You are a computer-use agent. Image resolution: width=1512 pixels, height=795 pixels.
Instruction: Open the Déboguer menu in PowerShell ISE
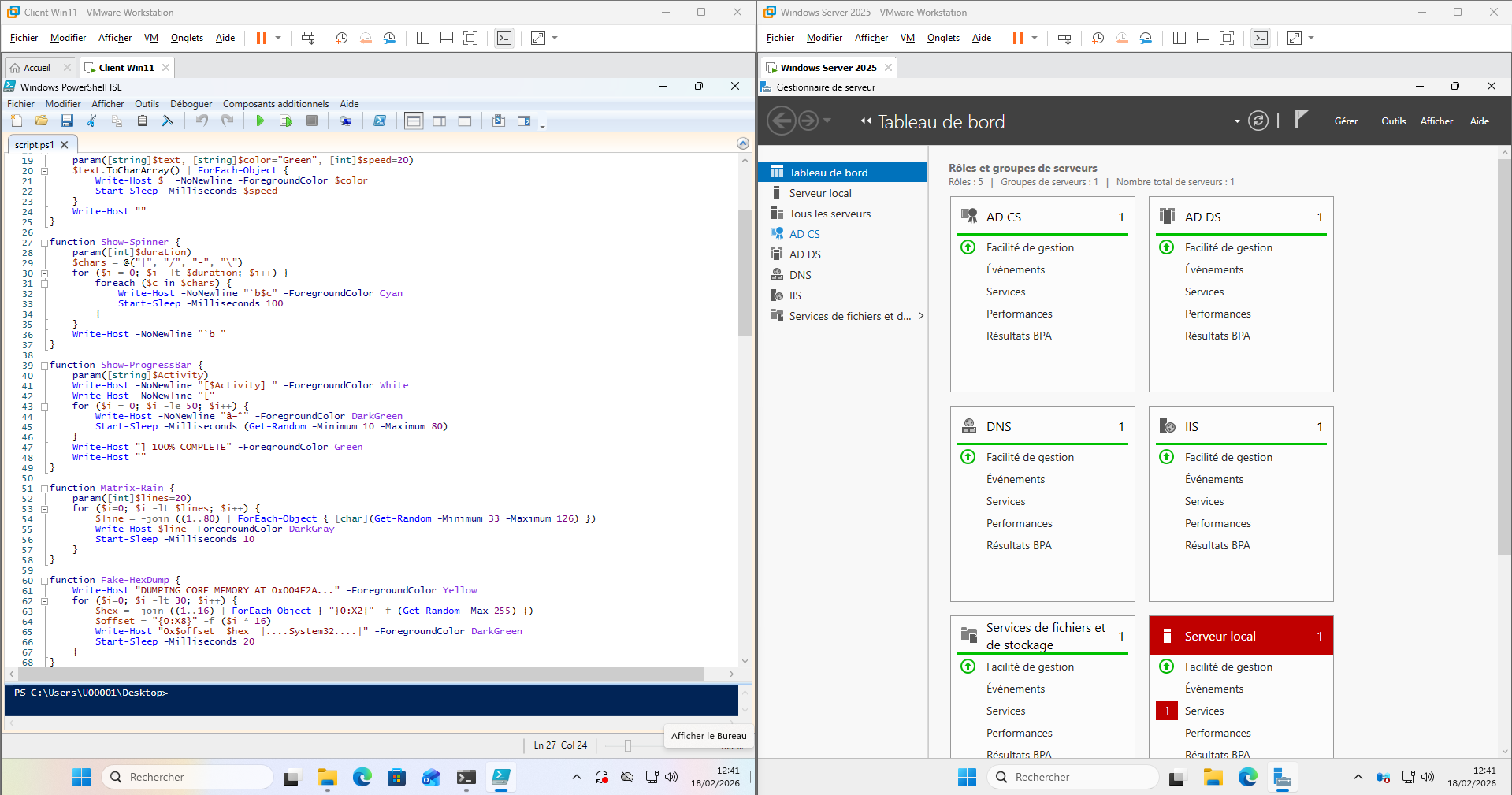tap(191, 104)
